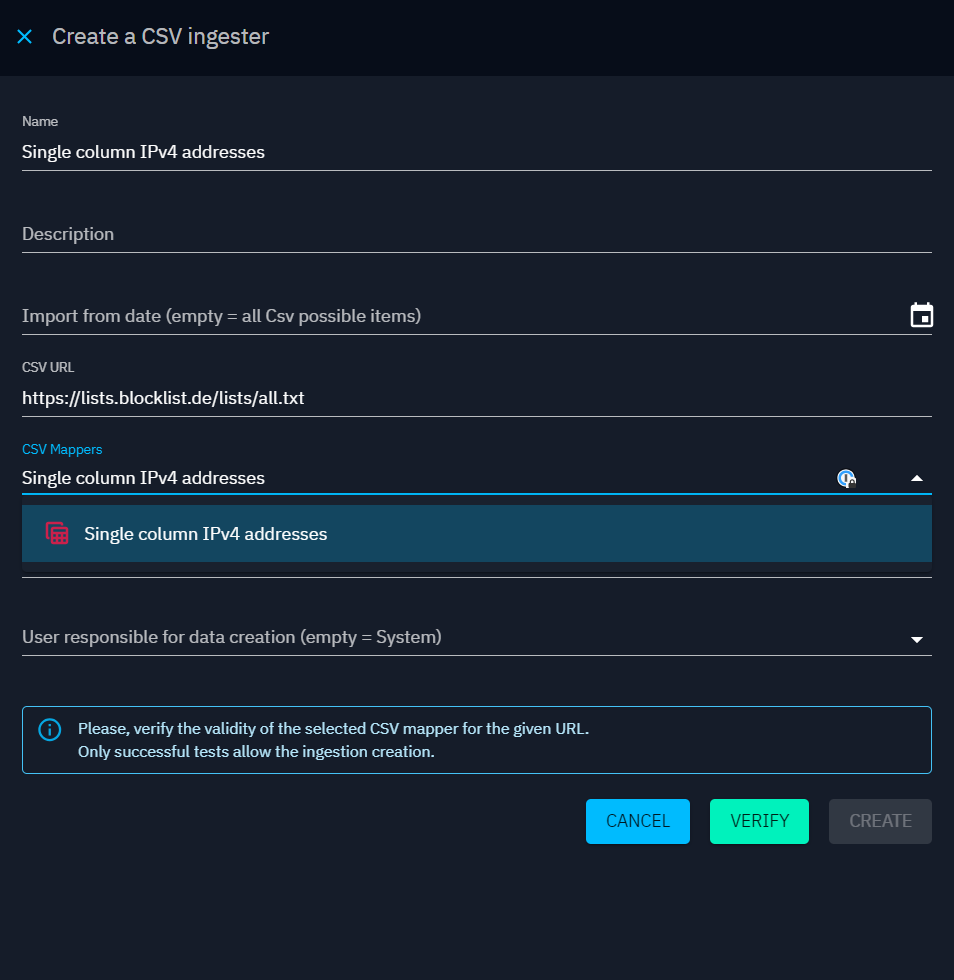Close the Create a CSV ingester panel
The width and height of the screenshot is (954, 980).
(24, 37)
